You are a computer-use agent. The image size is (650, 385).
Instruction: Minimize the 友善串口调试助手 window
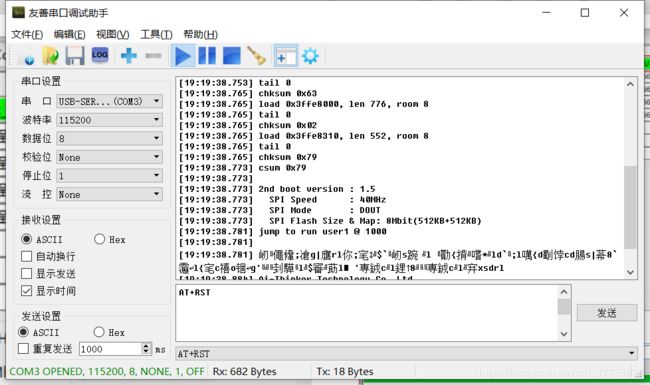tap(546, 13)
